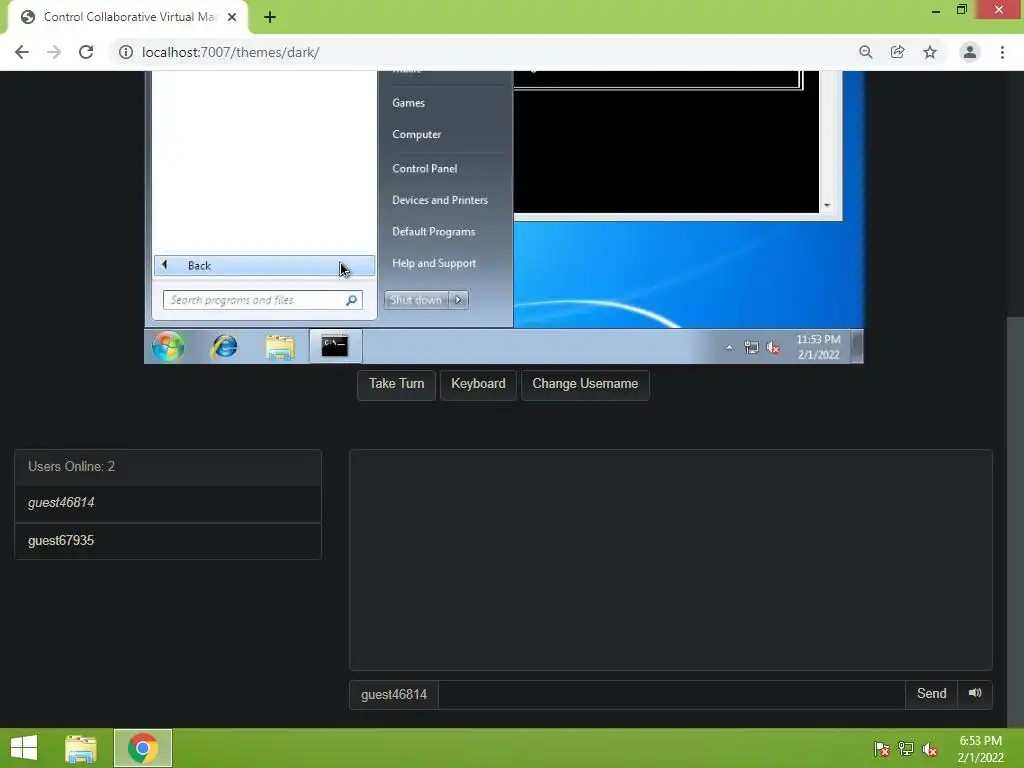This screenshot has width=1024, height=768.
Task: Reload the page in Chrome
Action: pos(86,52)
